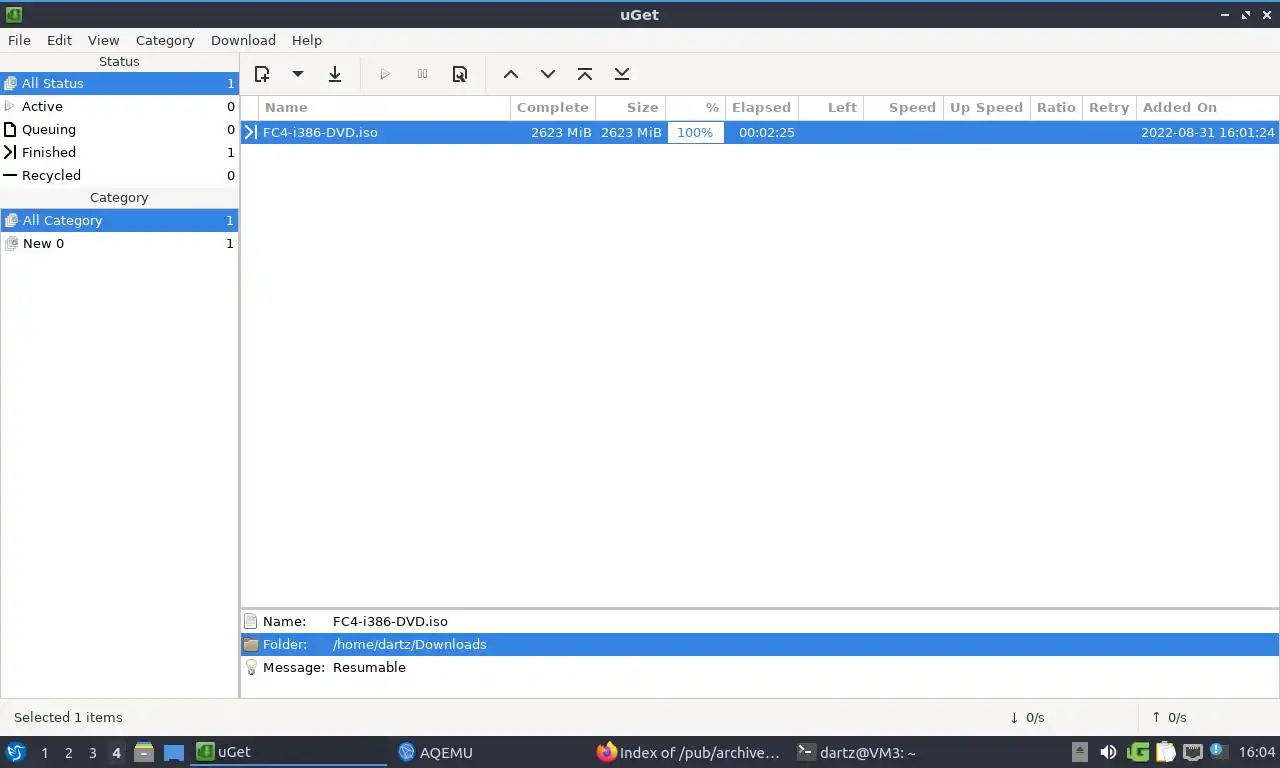Click the finished-state icon on FC4-i386-DVD.iso row
Screen dimensions: 1280x768
250,132
